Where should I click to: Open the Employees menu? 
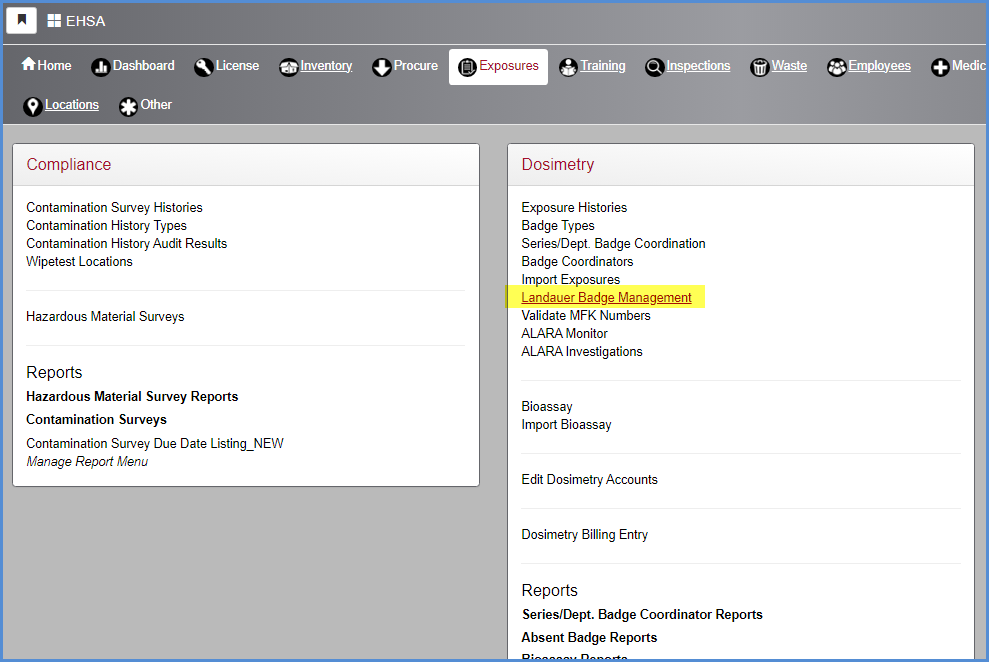(879, 66)
